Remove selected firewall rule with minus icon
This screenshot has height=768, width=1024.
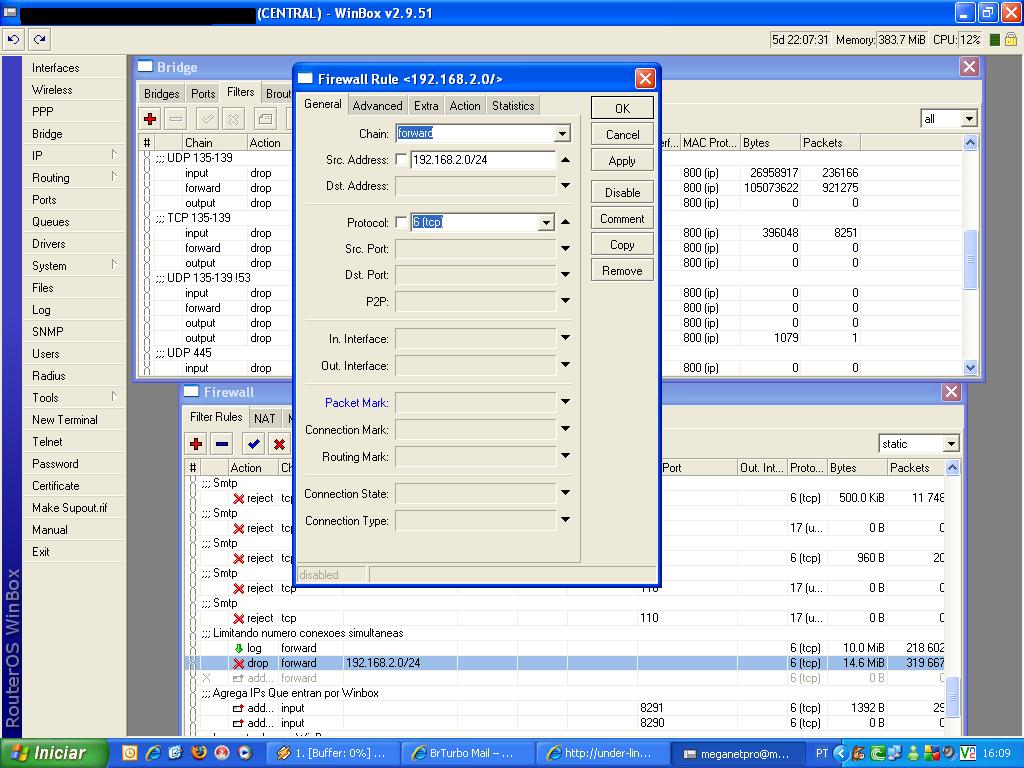point(222,444)
